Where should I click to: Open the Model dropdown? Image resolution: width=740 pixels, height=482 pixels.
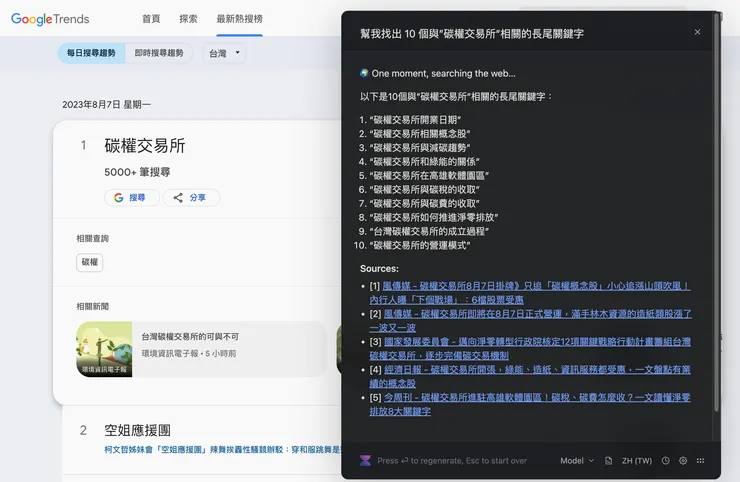[577, 461]
